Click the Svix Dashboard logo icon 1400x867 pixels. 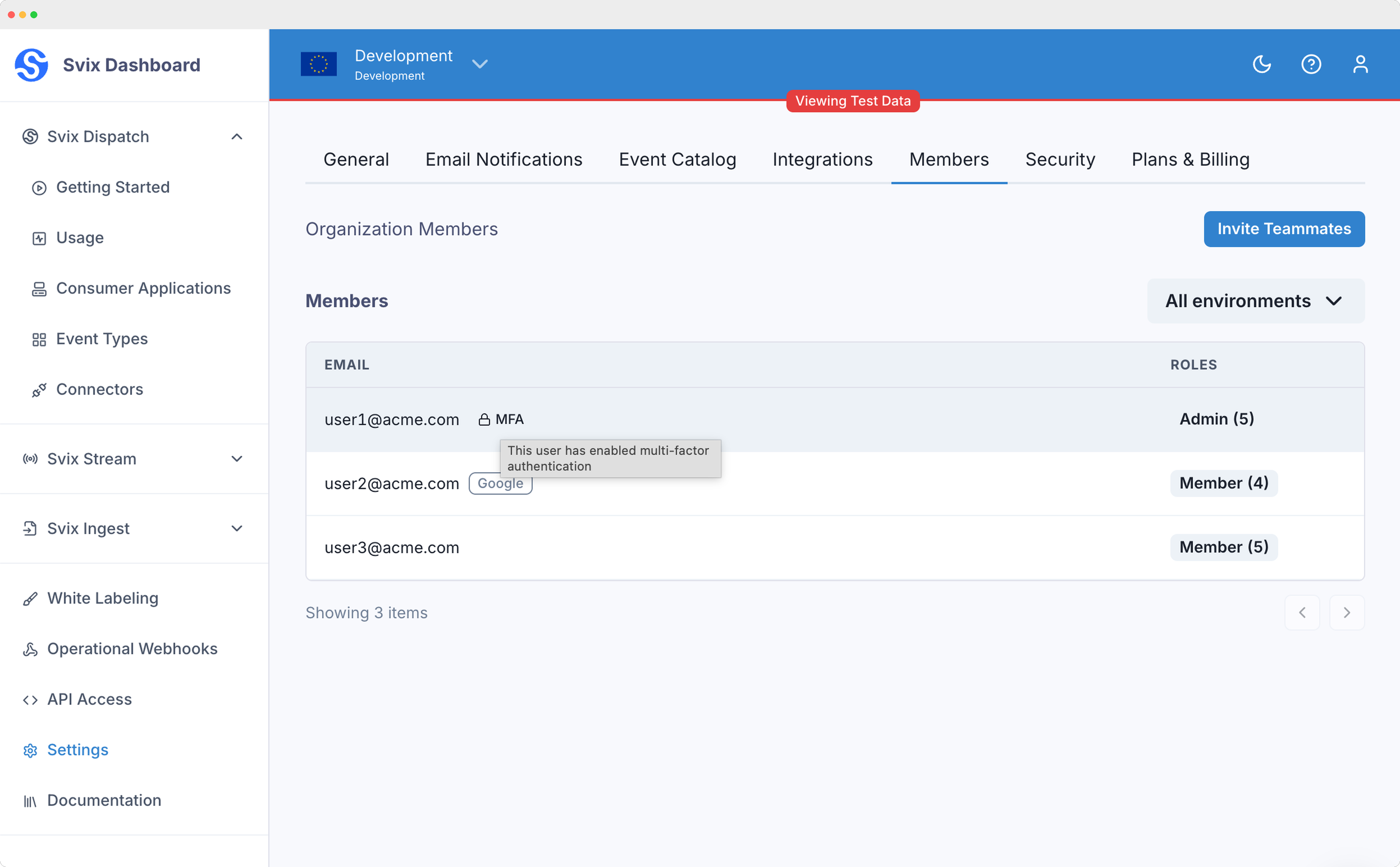pyautogui.click(x=31, y=64)
